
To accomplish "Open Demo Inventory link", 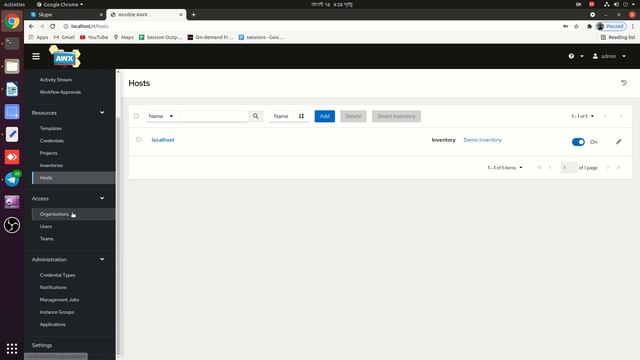I will 482,140.
